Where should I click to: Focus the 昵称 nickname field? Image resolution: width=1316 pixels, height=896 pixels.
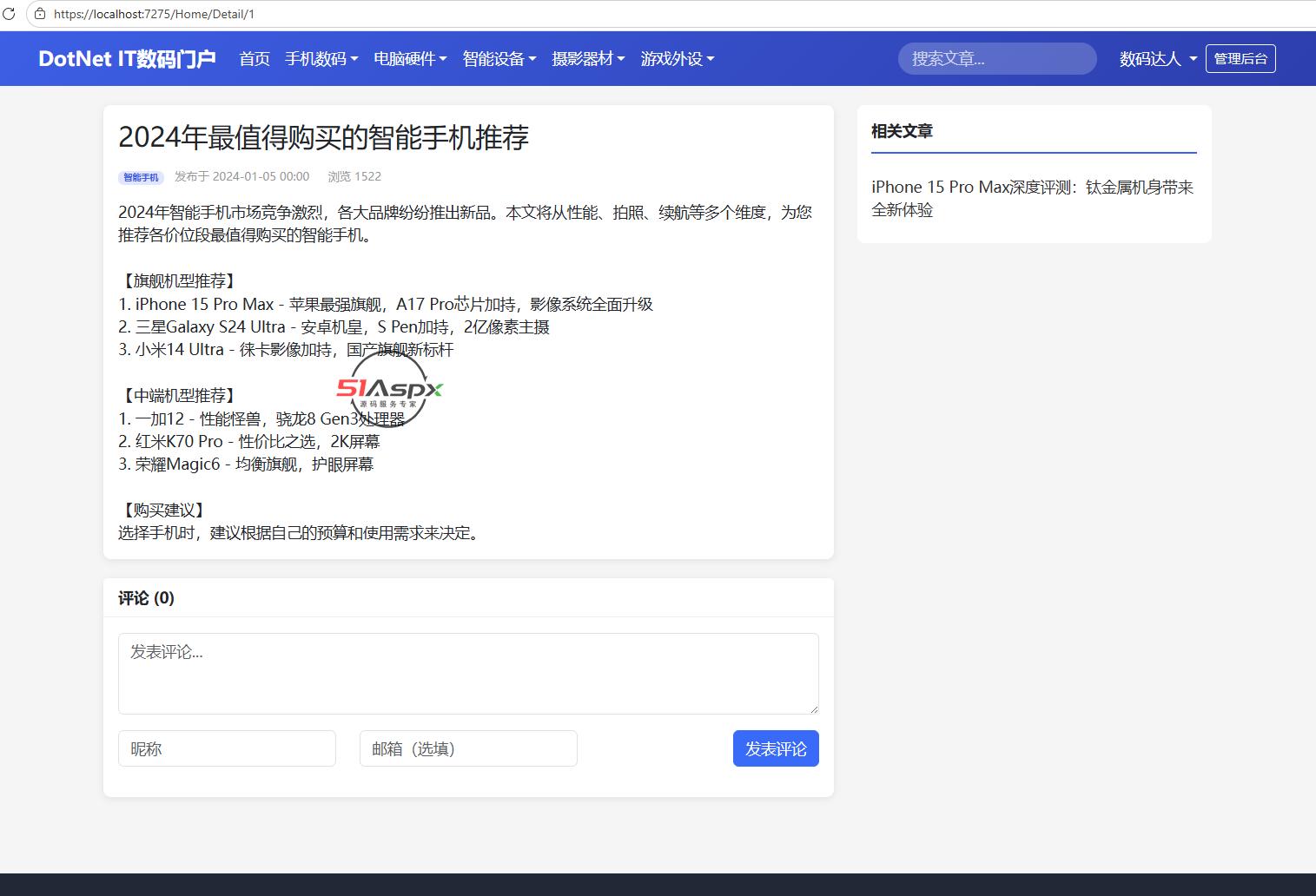coord(227,748)
